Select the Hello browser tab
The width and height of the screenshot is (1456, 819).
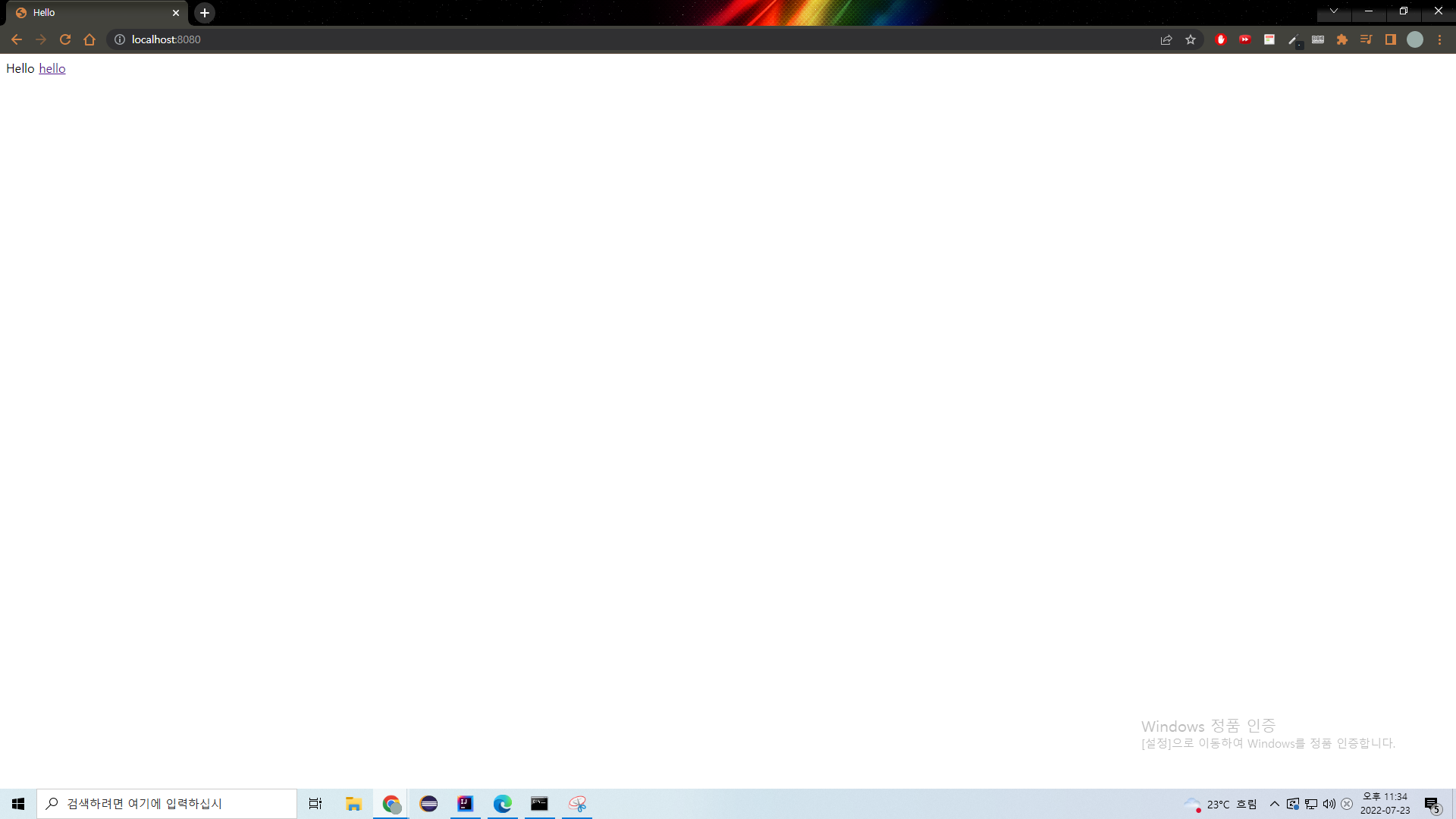click(x=97, y=13)
